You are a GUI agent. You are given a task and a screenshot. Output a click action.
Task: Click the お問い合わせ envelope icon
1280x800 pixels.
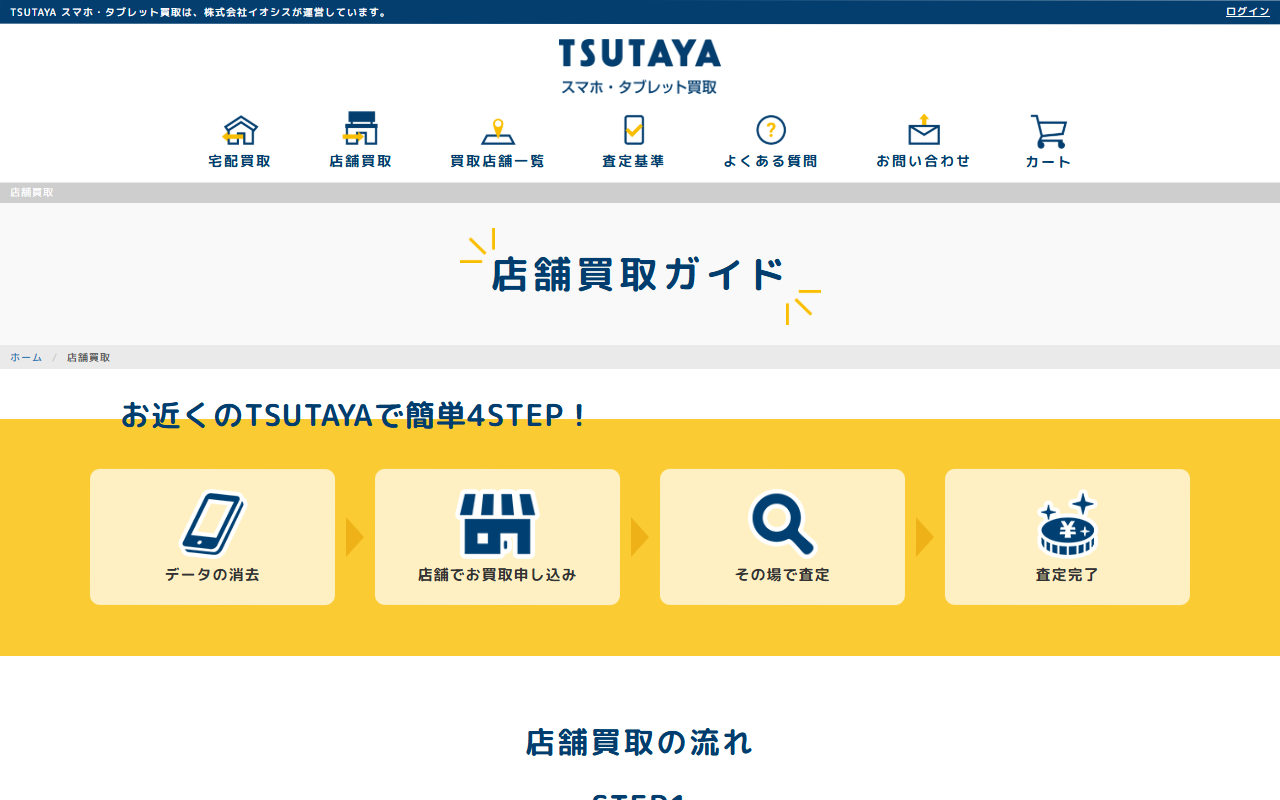[924, 130]
